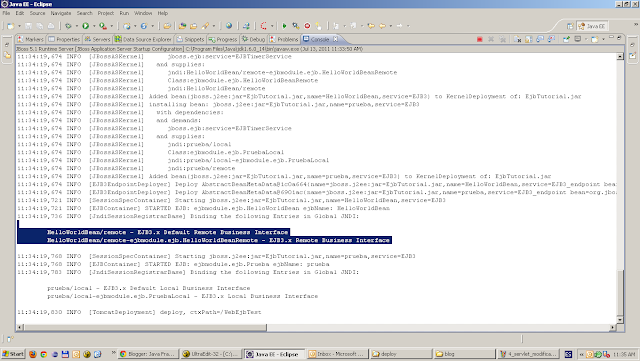Open the Help menu
Viewport: 640px width, 361px height.
pyautogui.click(x=162, y=13)
